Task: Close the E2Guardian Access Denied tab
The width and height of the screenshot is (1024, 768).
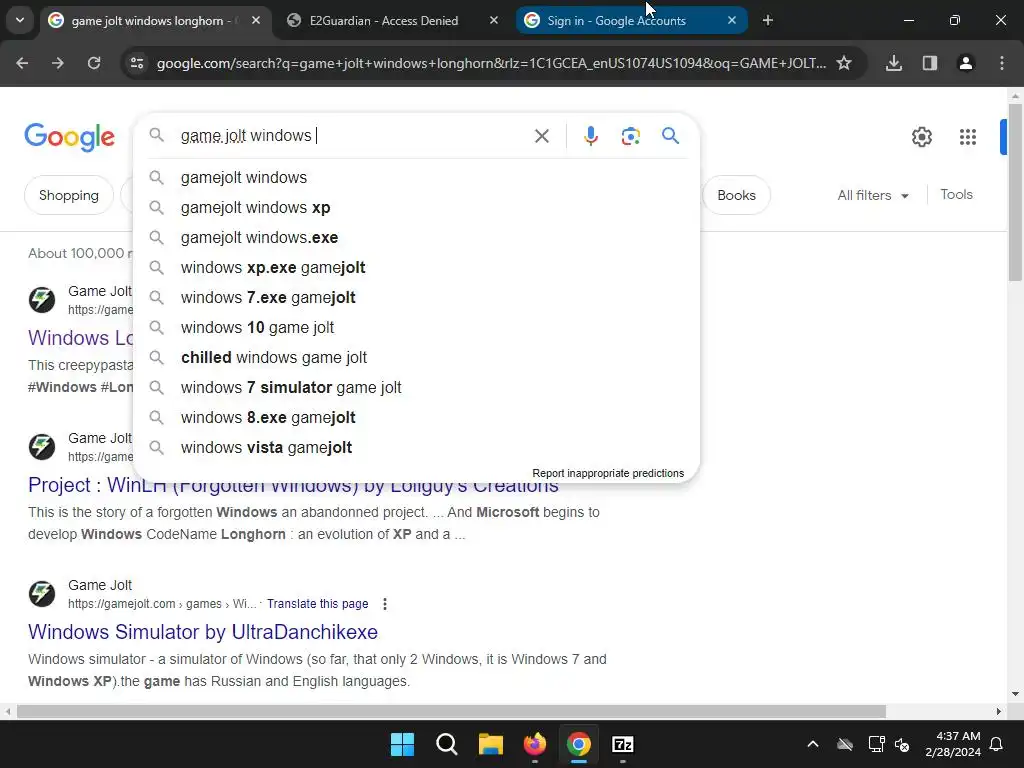Action: (494, 20)
